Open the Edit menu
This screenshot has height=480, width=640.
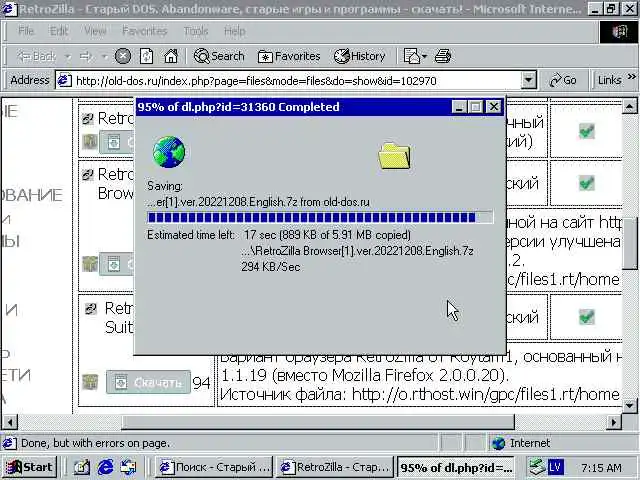59,31
